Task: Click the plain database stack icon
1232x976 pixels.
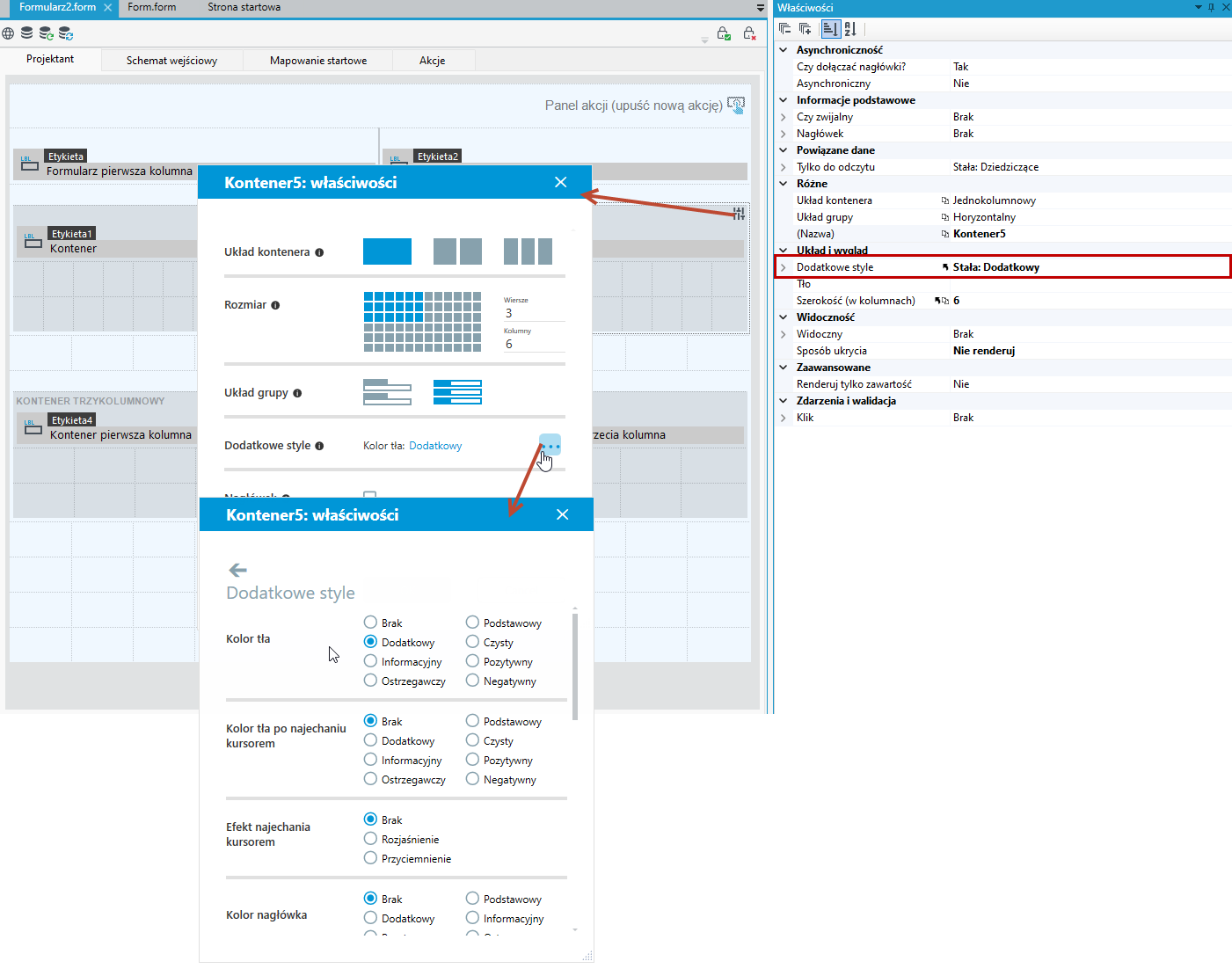Action: 27,33
